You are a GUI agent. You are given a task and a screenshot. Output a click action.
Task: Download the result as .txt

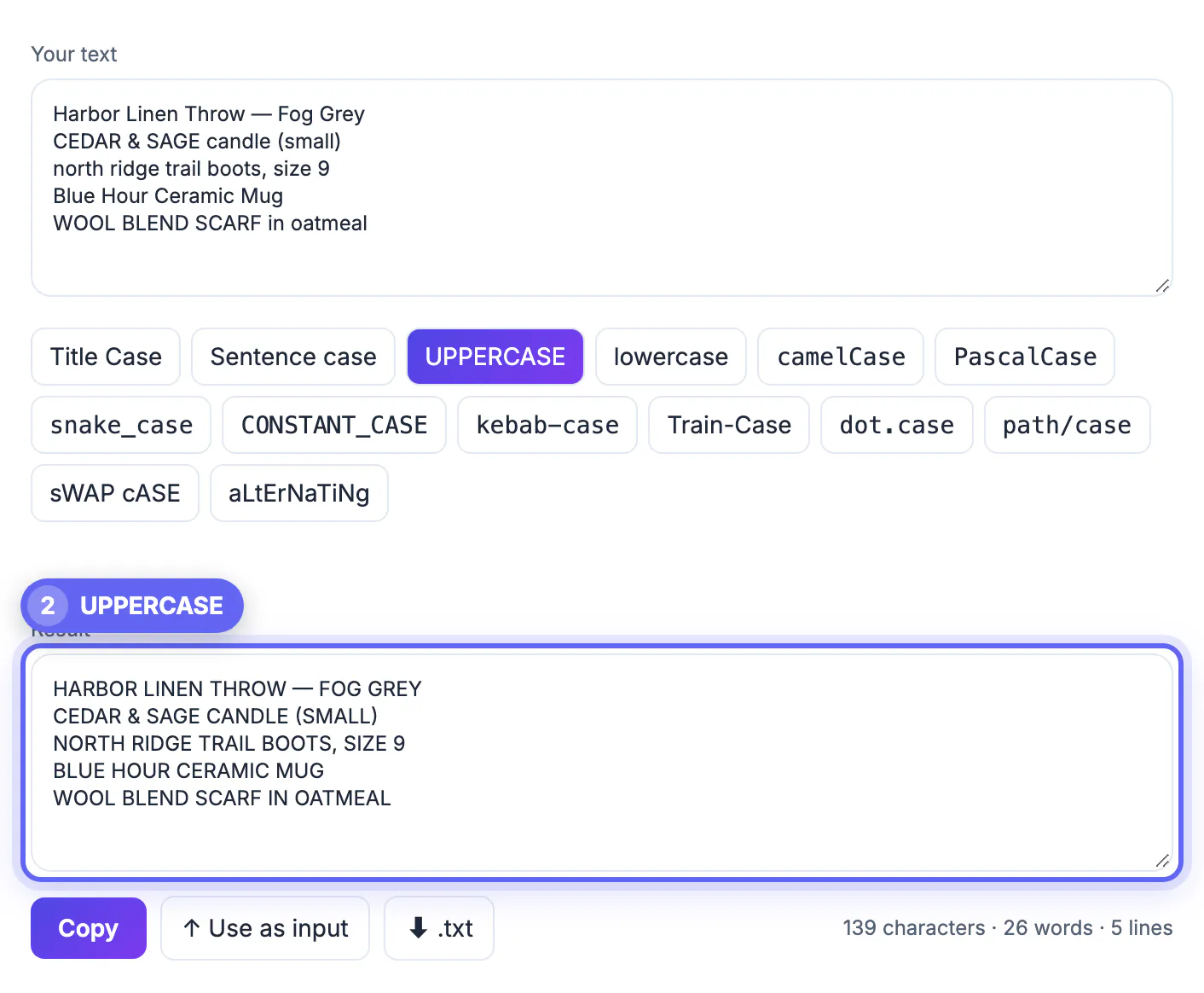click(439, 928)
